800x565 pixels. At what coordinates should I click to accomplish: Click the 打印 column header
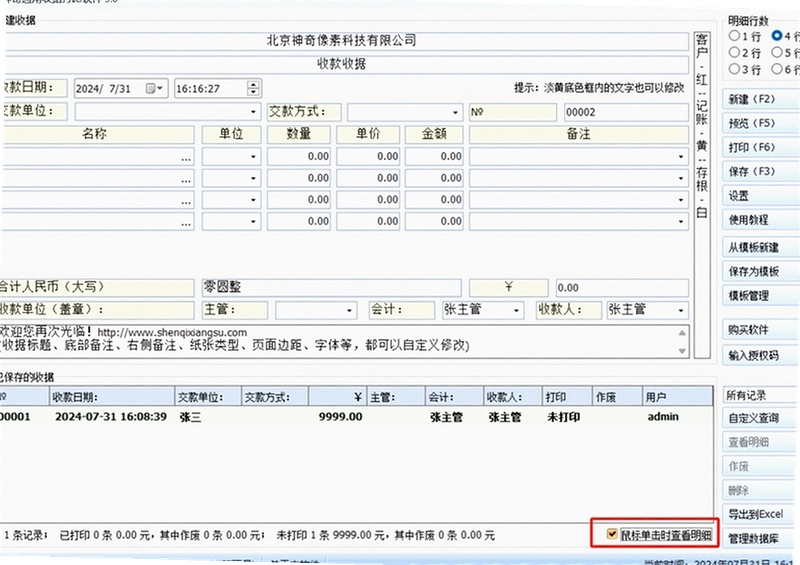click(567, 397)
